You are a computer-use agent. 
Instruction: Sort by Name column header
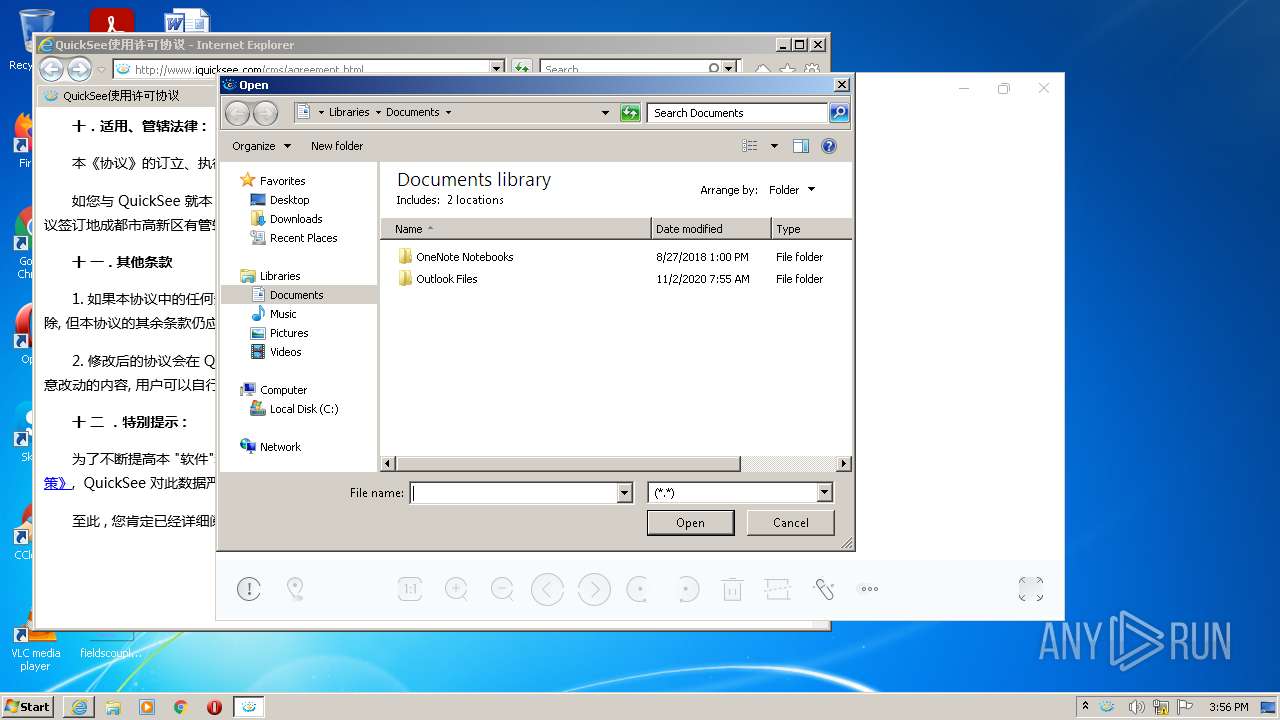[x=516, y=229]
